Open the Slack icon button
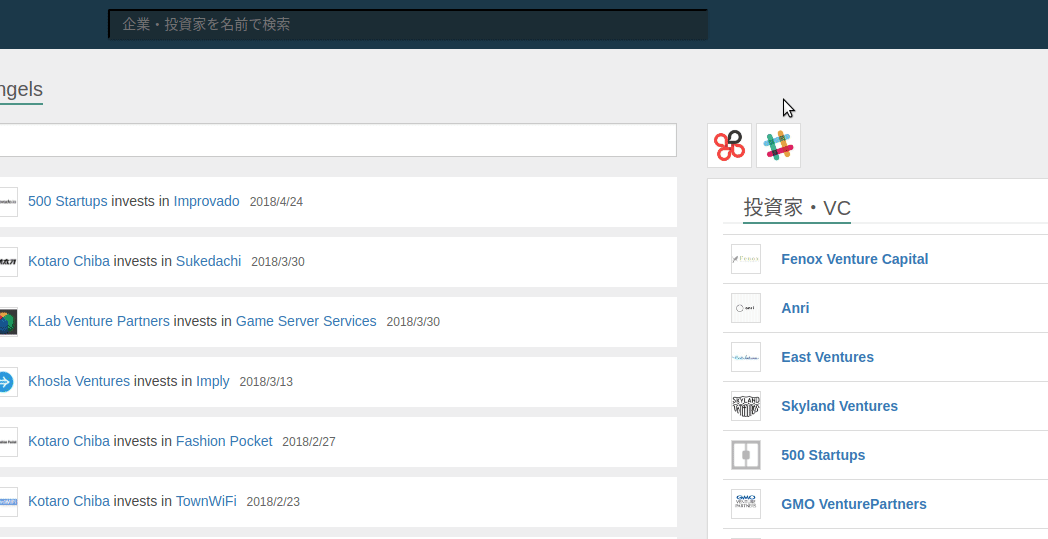This screenshot has width=1048, height=539. [778, 145]
